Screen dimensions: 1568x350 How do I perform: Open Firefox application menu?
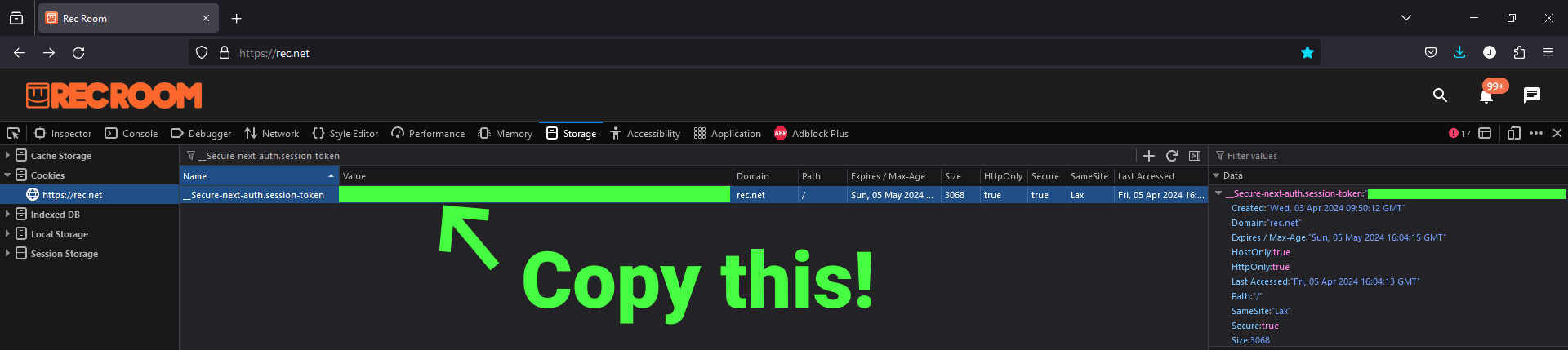[1548, 53]
